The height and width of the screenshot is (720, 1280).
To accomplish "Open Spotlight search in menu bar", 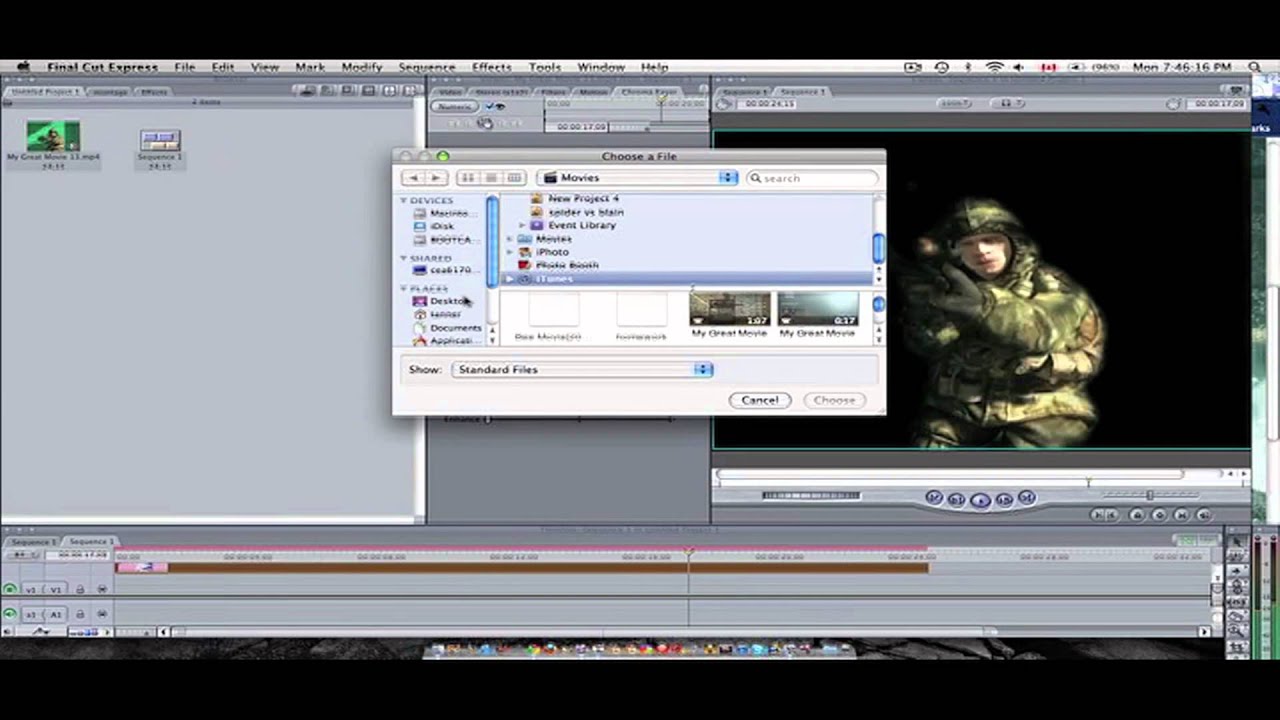I will (1255, 67).
